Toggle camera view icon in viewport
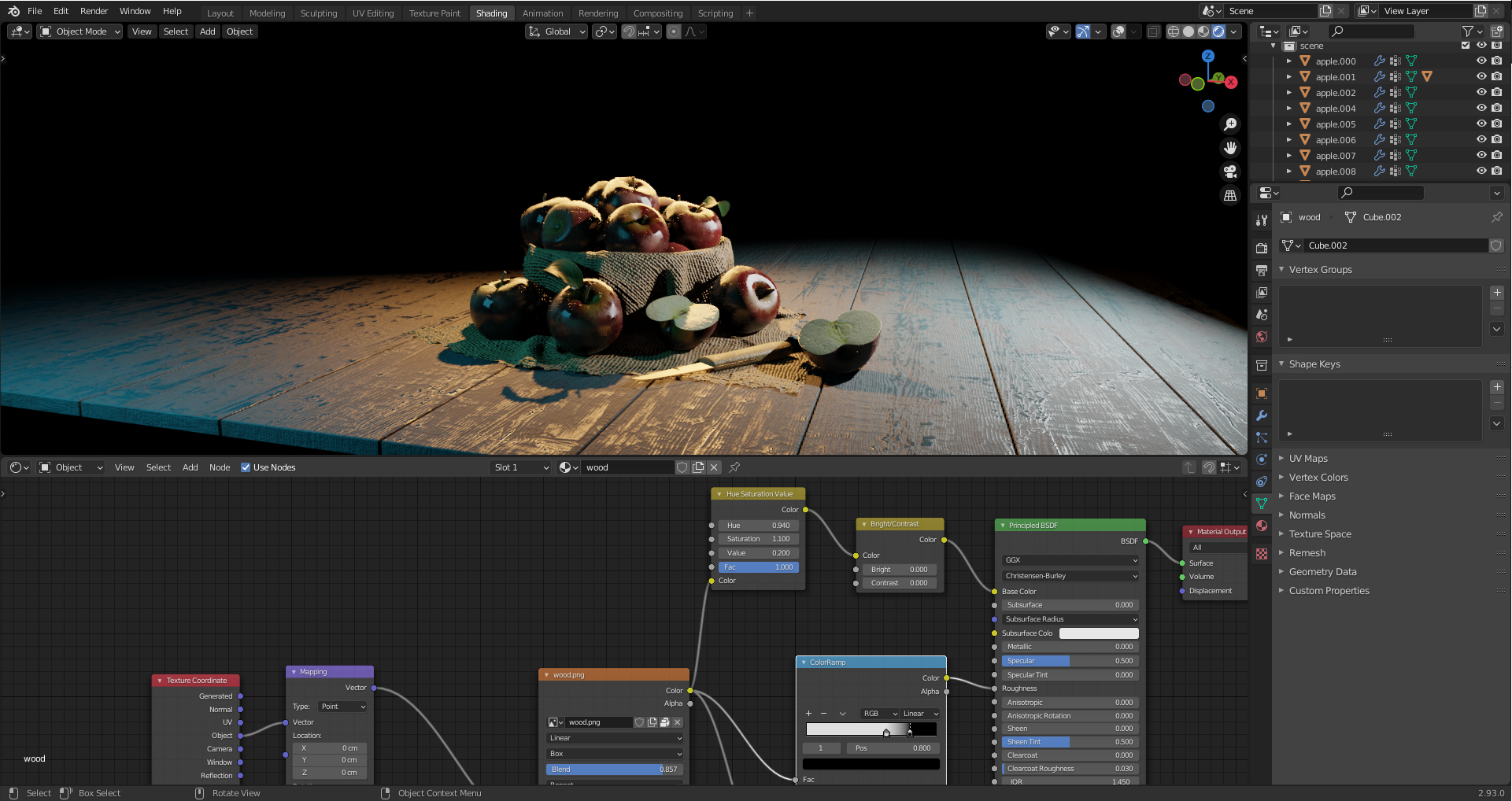Screen dimensions: 1512x801 (1230, 172)
